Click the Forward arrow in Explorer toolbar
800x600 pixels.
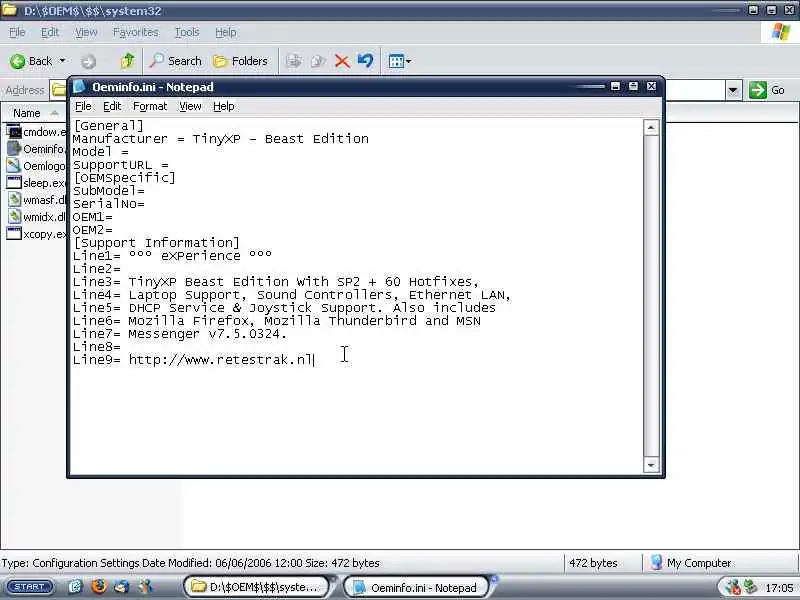pyautogui.click(x=88, y=61)
